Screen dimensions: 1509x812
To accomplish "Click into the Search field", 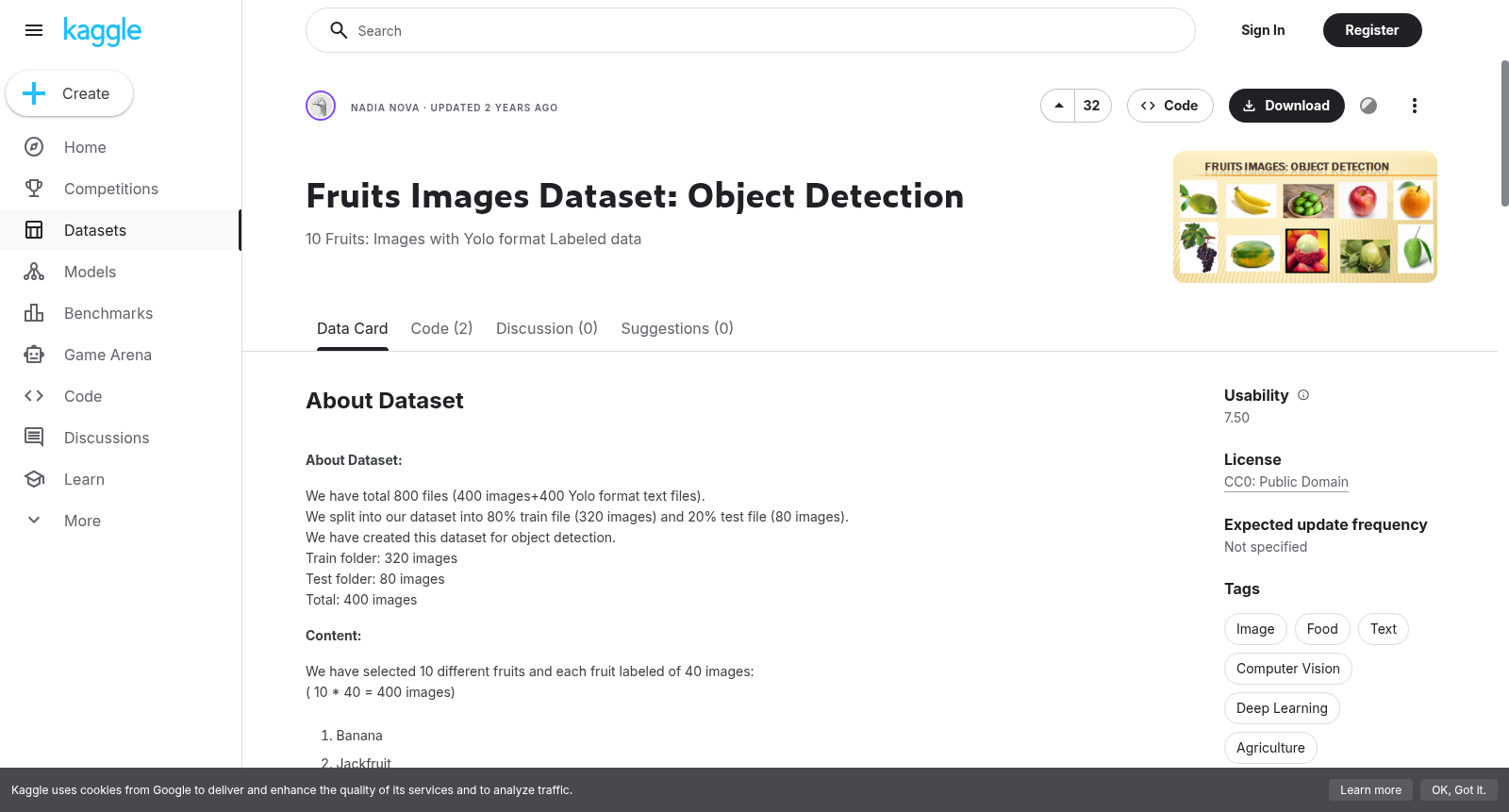I will pos(751,30).
